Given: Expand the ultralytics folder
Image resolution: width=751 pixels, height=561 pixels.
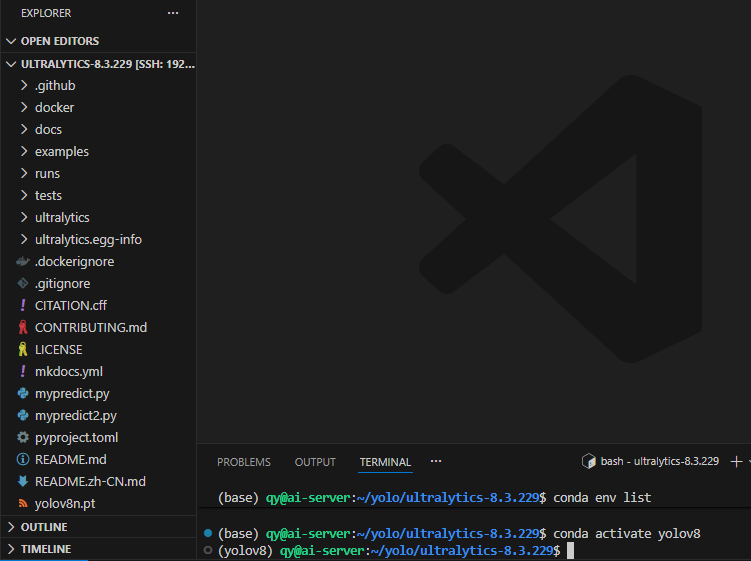Looking at the screenshot, I should coord(24,218).
